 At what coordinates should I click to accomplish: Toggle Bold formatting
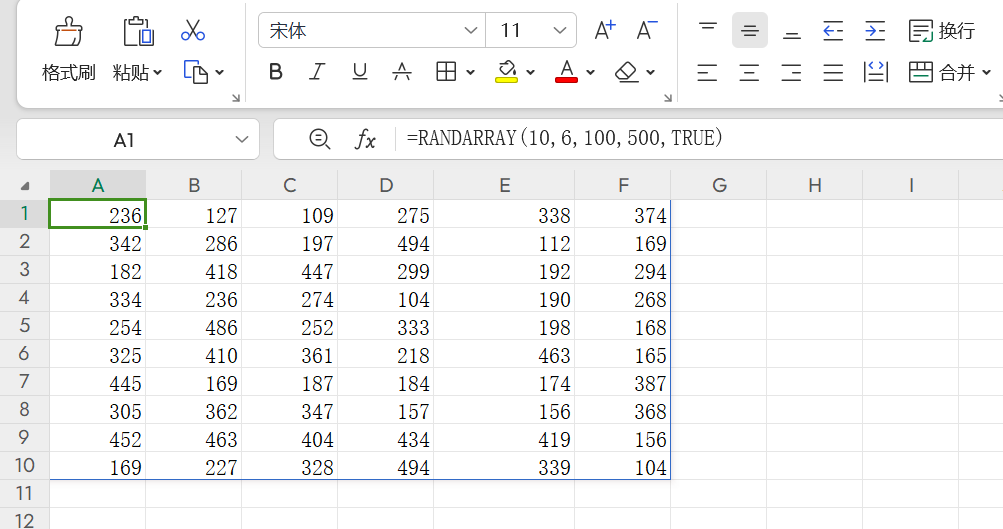[276, 72]
